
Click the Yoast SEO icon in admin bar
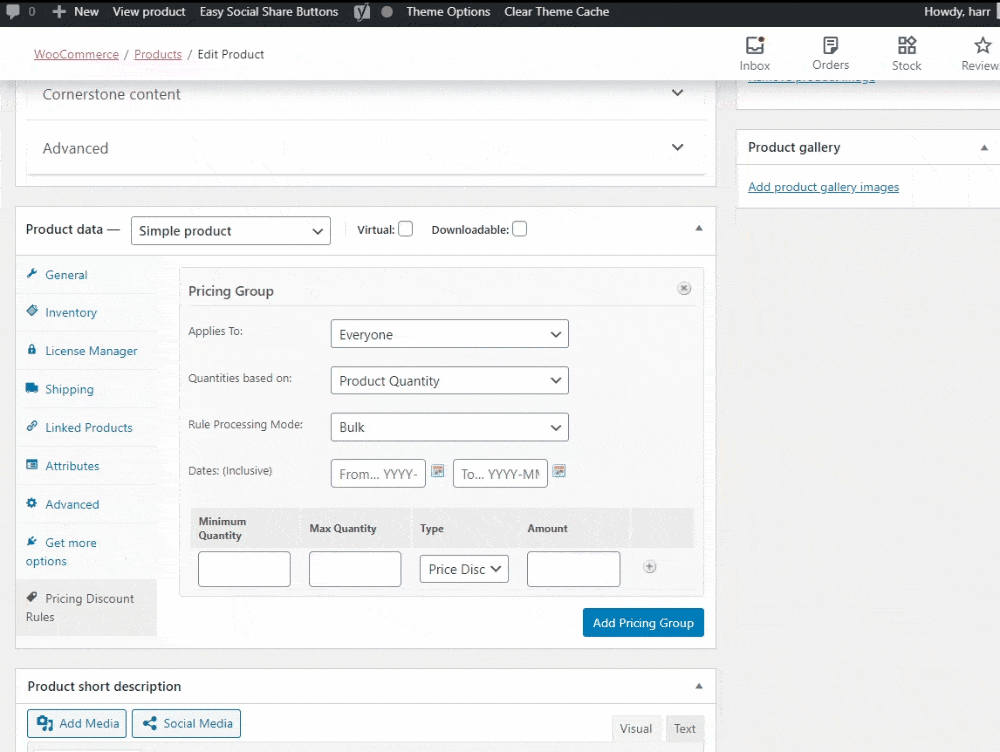[363, 12]
